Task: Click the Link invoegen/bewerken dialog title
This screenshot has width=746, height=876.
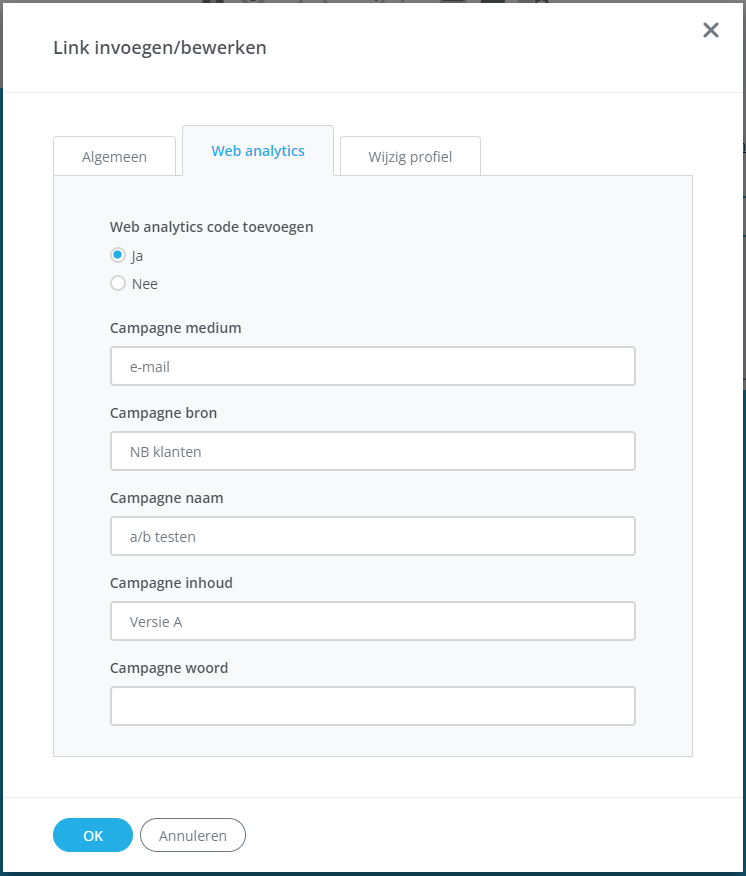Action: 160,47
